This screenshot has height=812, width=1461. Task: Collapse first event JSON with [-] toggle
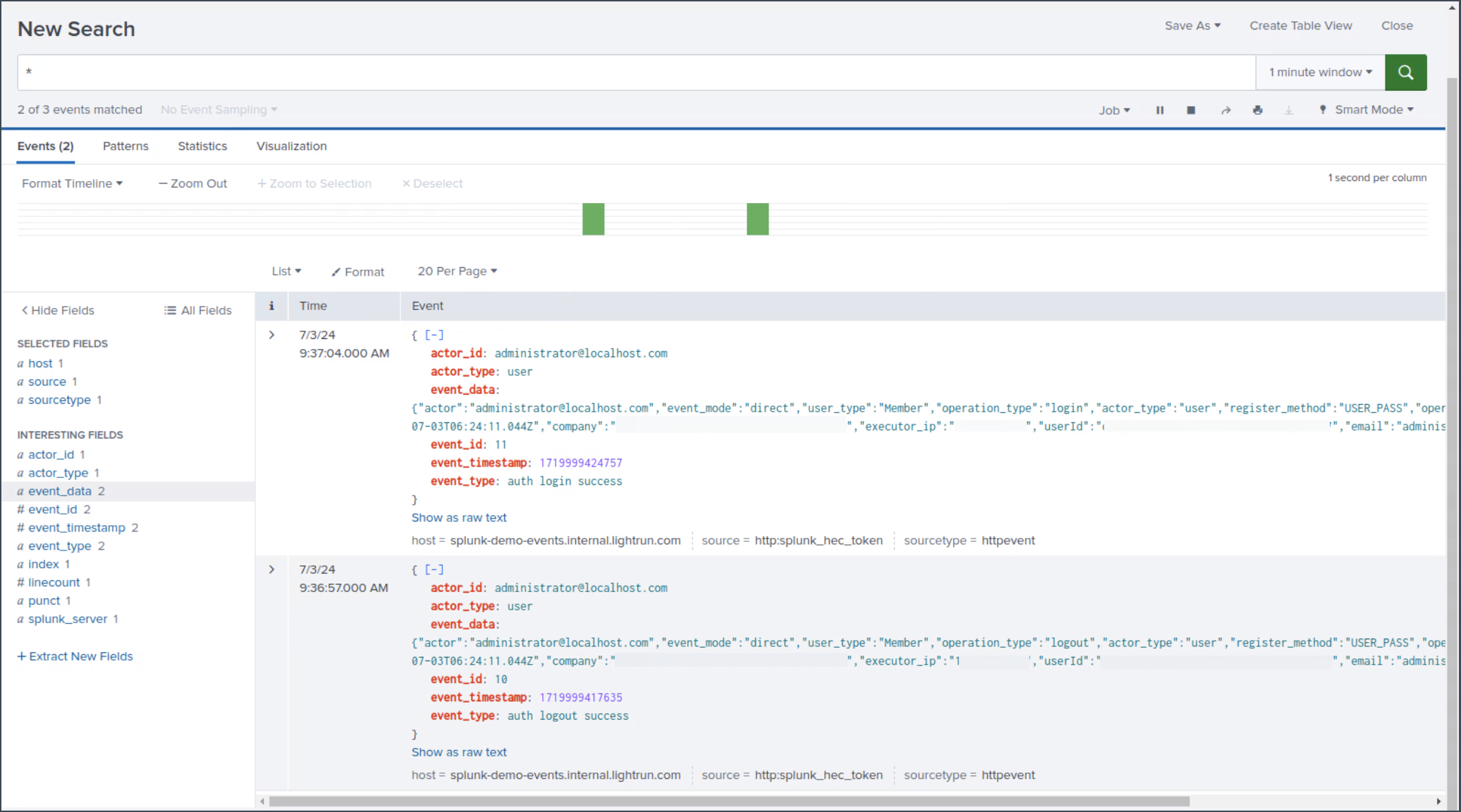point(434,335)
